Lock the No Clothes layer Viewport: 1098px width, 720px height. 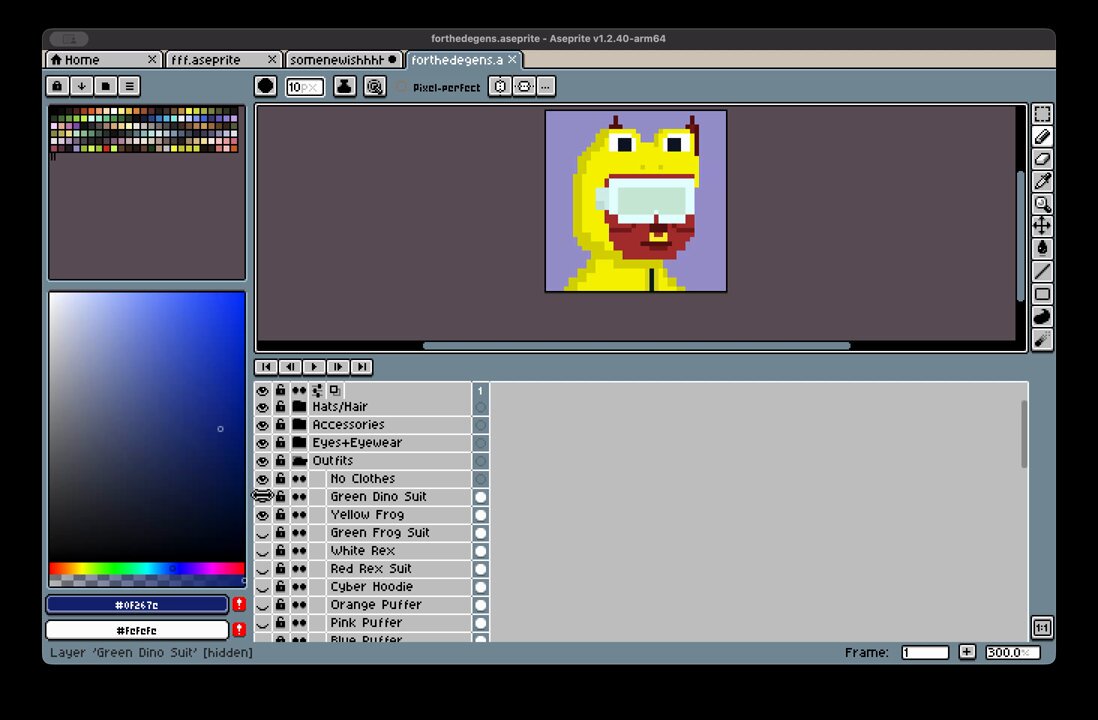(280, 478)
